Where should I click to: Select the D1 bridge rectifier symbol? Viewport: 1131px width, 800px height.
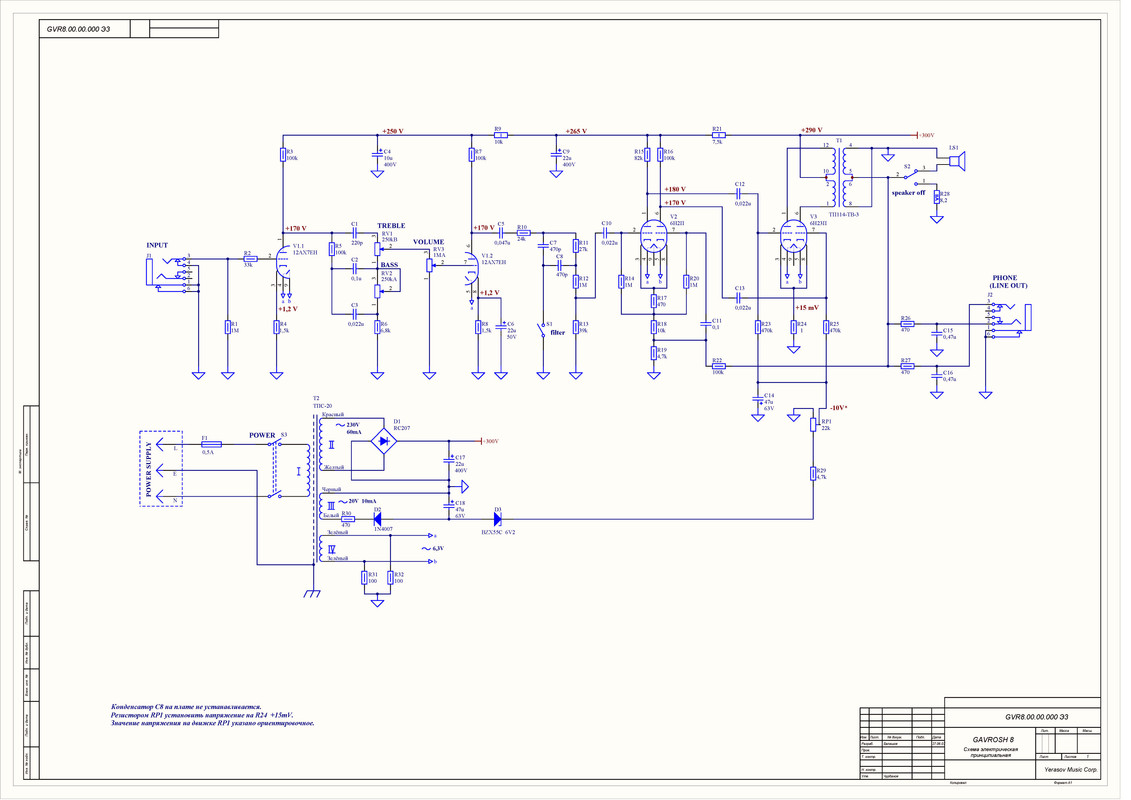(383, 441)
